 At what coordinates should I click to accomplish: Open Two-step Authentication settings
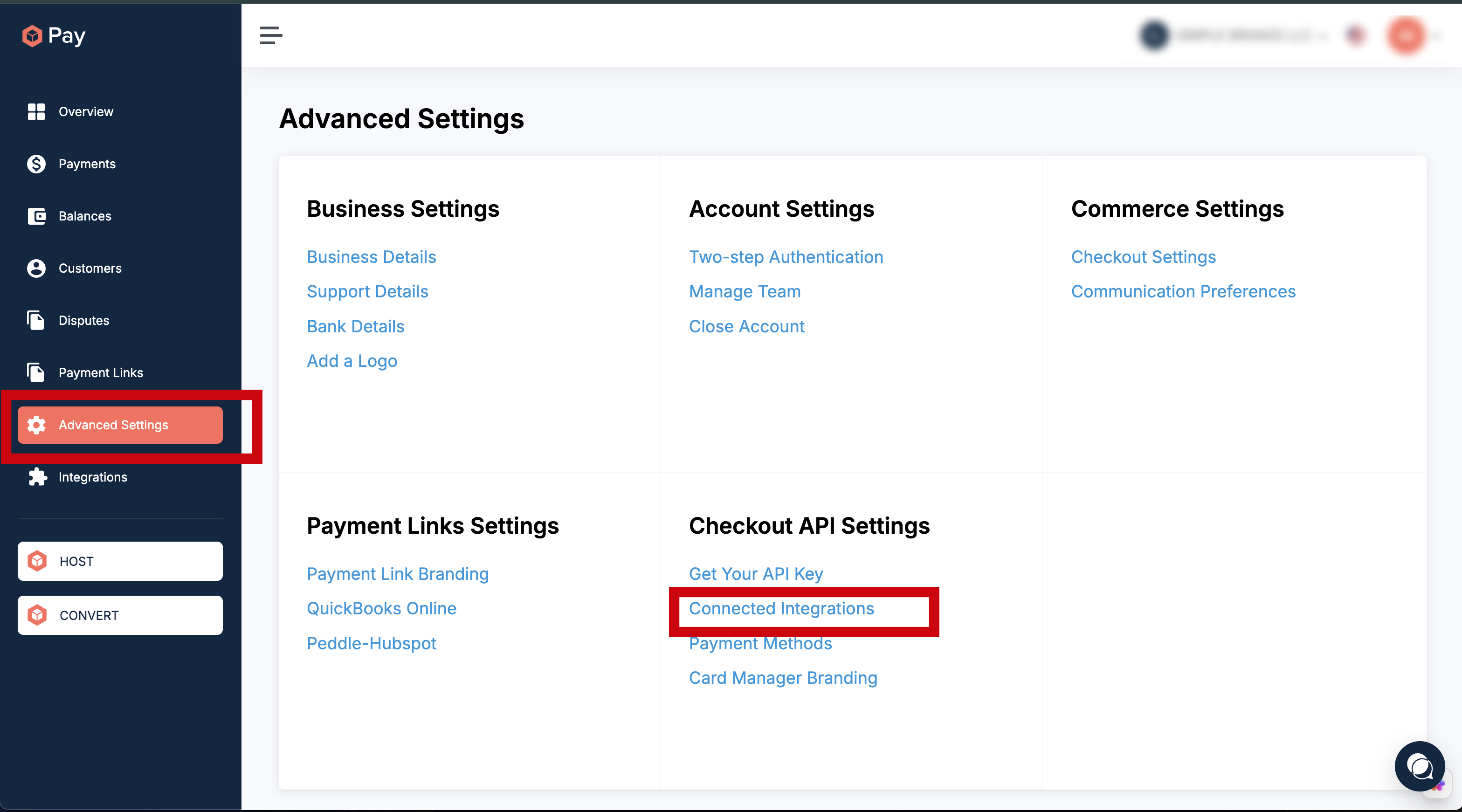[x=786, y=257]
